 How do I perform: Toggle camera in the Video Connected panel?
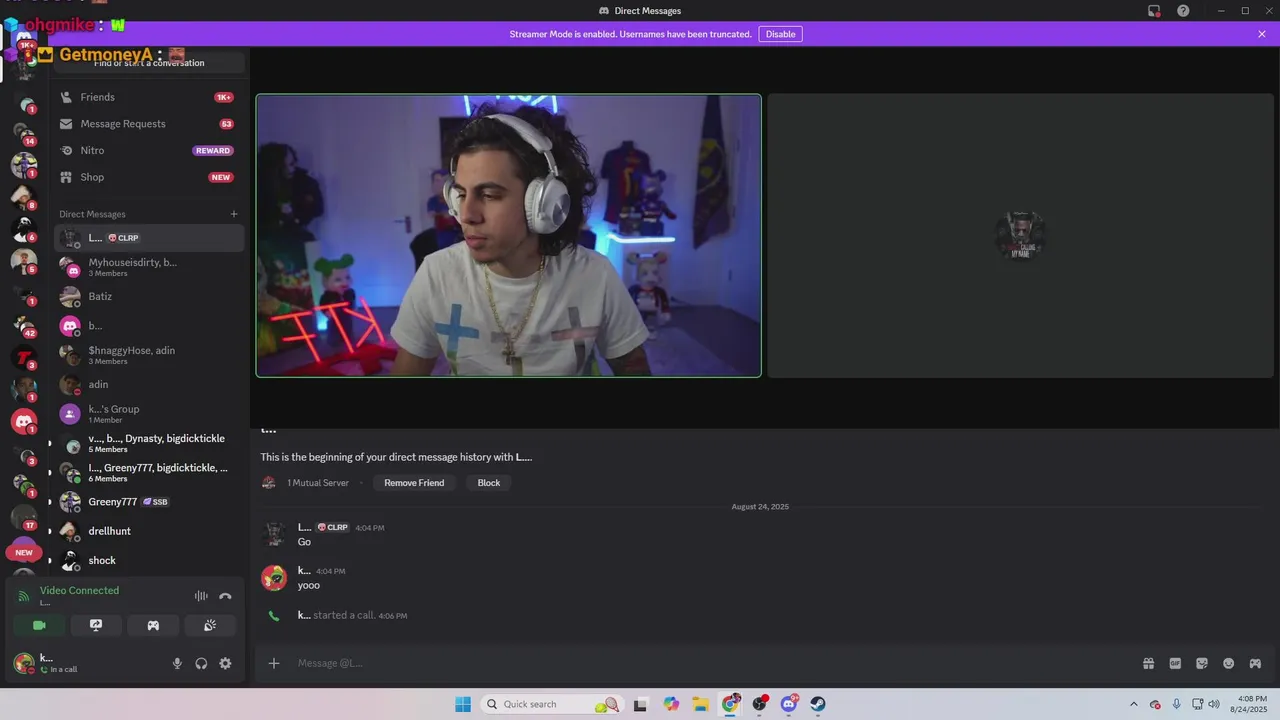(39, 625)
